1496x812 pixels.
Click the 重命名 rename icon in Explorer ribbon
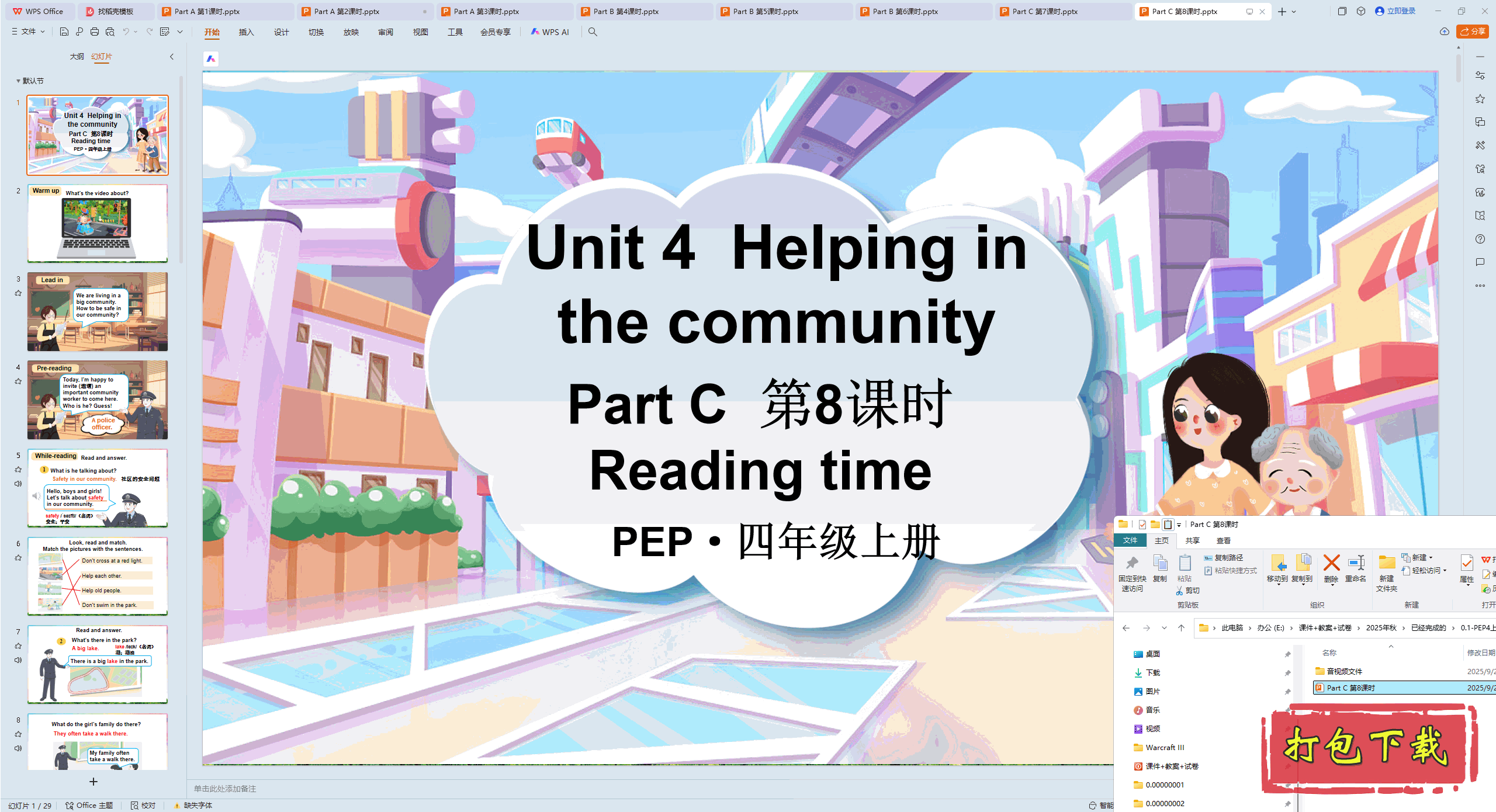[1356, 570]
